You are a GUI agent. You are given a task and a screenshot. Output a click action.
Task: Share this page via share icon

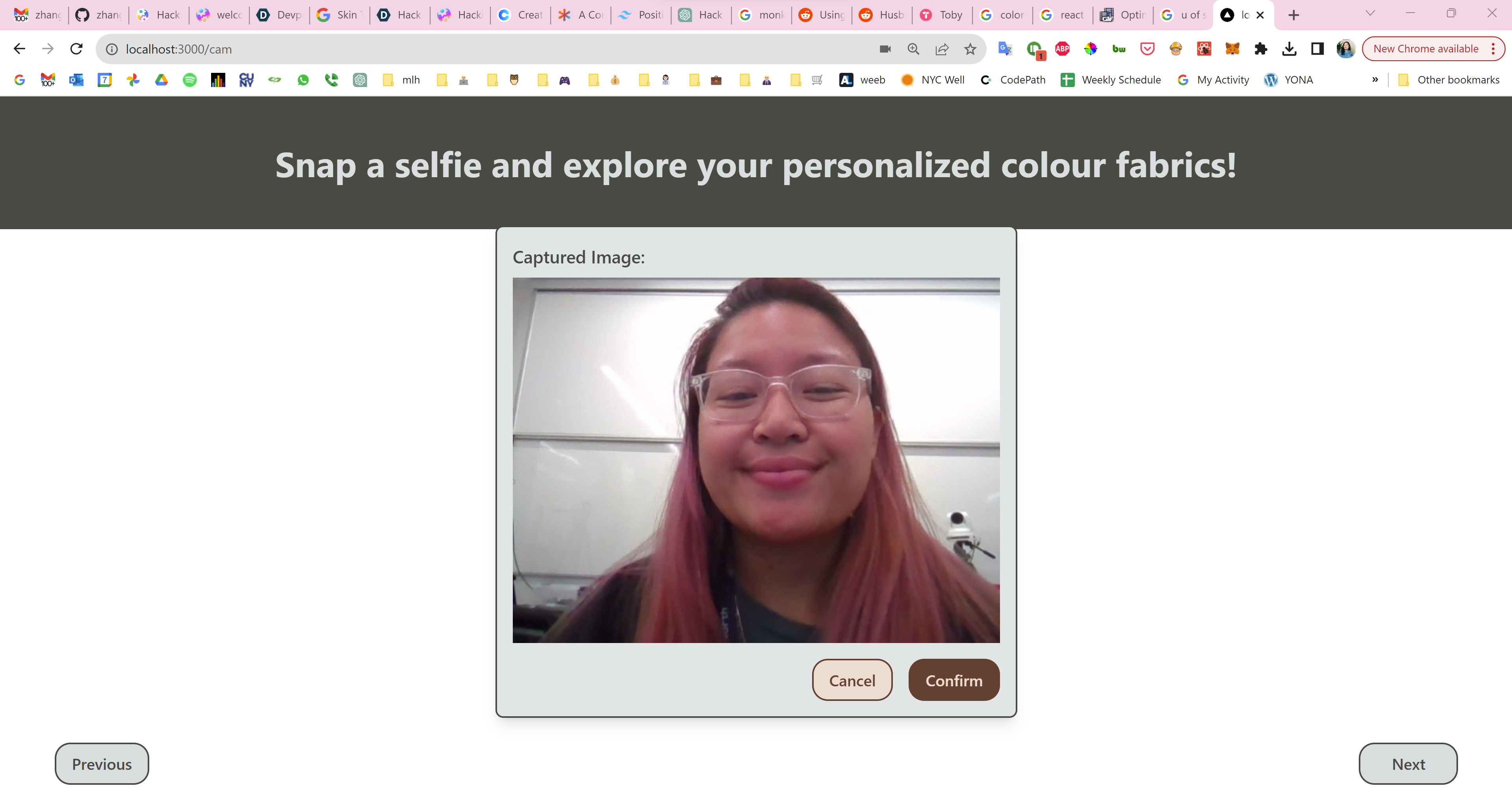(941, 49)
